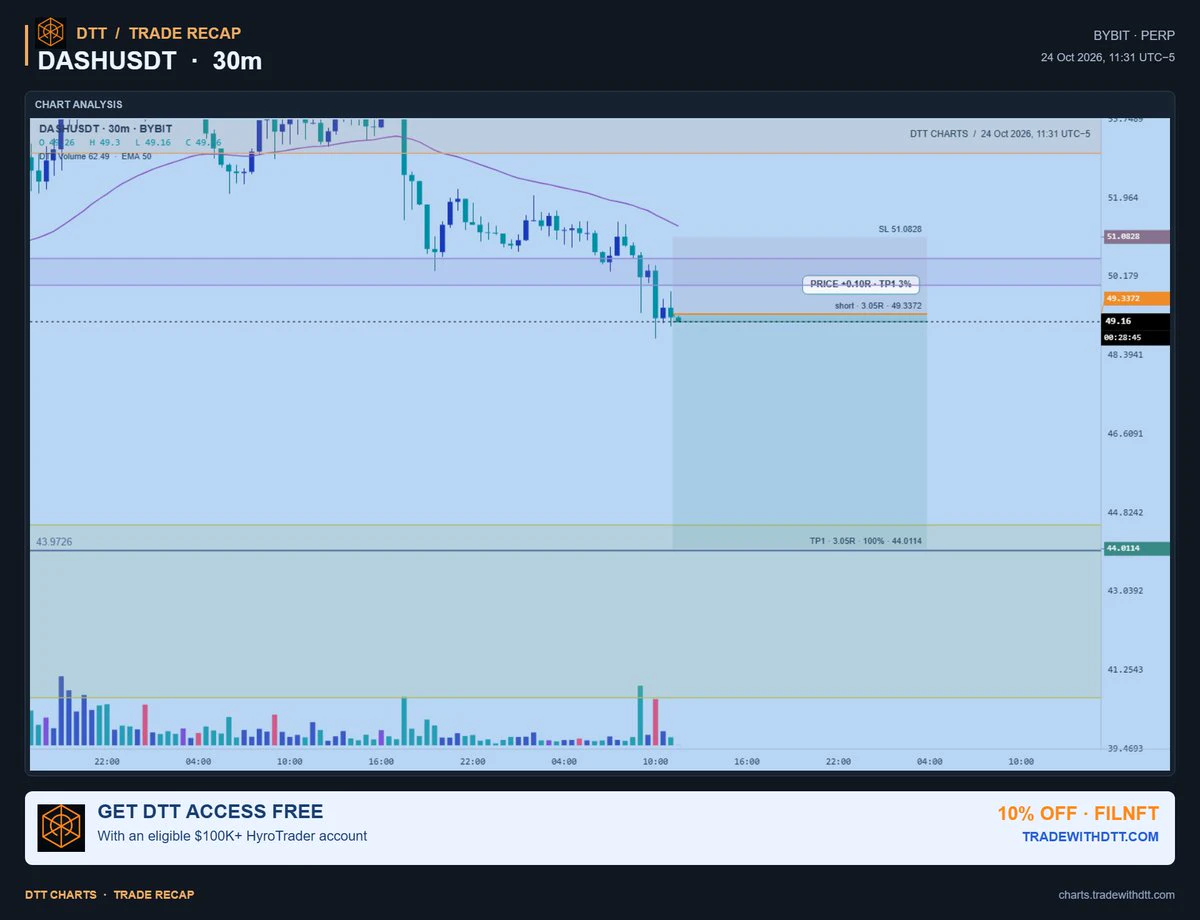This screenshot has width=1200, height=920.
Task: Click the DASHUSDT 30m BYBIT chart legend
Action: (105, 129)
